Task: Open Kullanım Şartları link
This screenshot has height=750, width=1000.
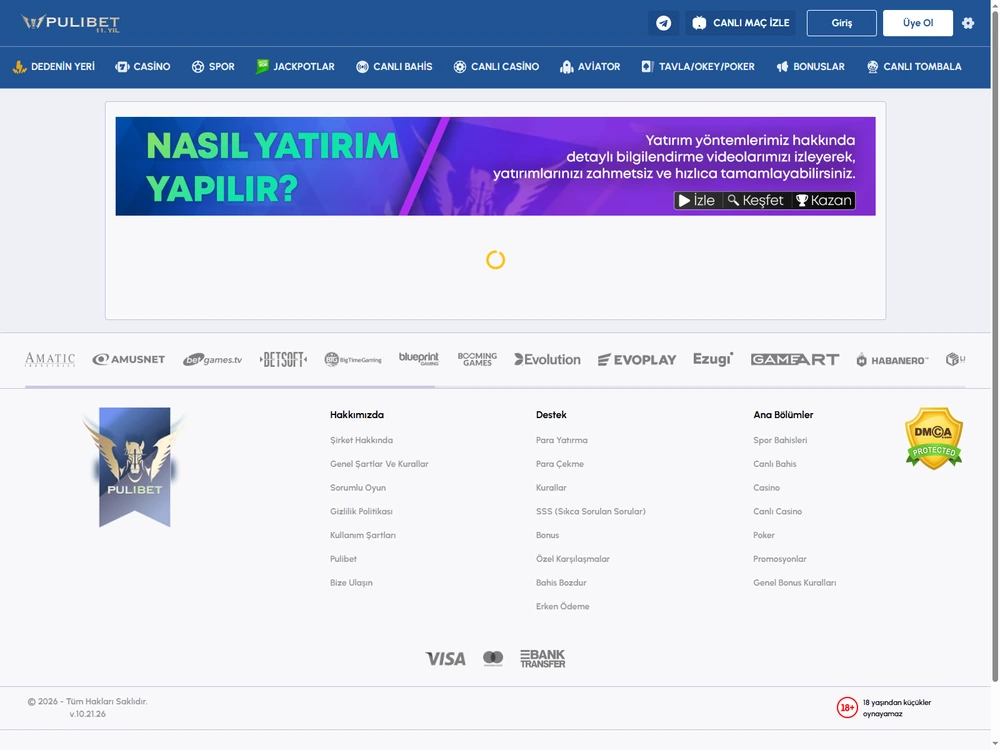Action: 363,535
